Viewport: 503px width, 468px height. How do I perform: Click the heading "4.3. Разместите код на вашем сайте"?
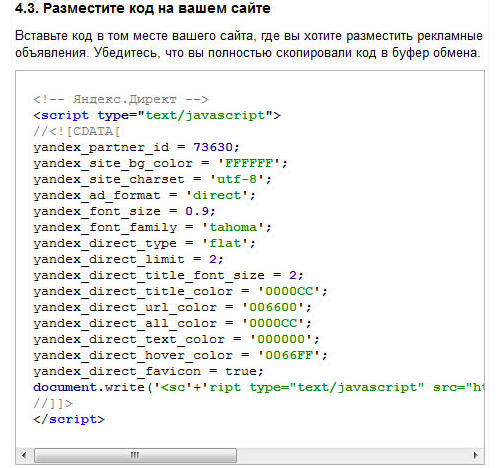click(143, 8)
